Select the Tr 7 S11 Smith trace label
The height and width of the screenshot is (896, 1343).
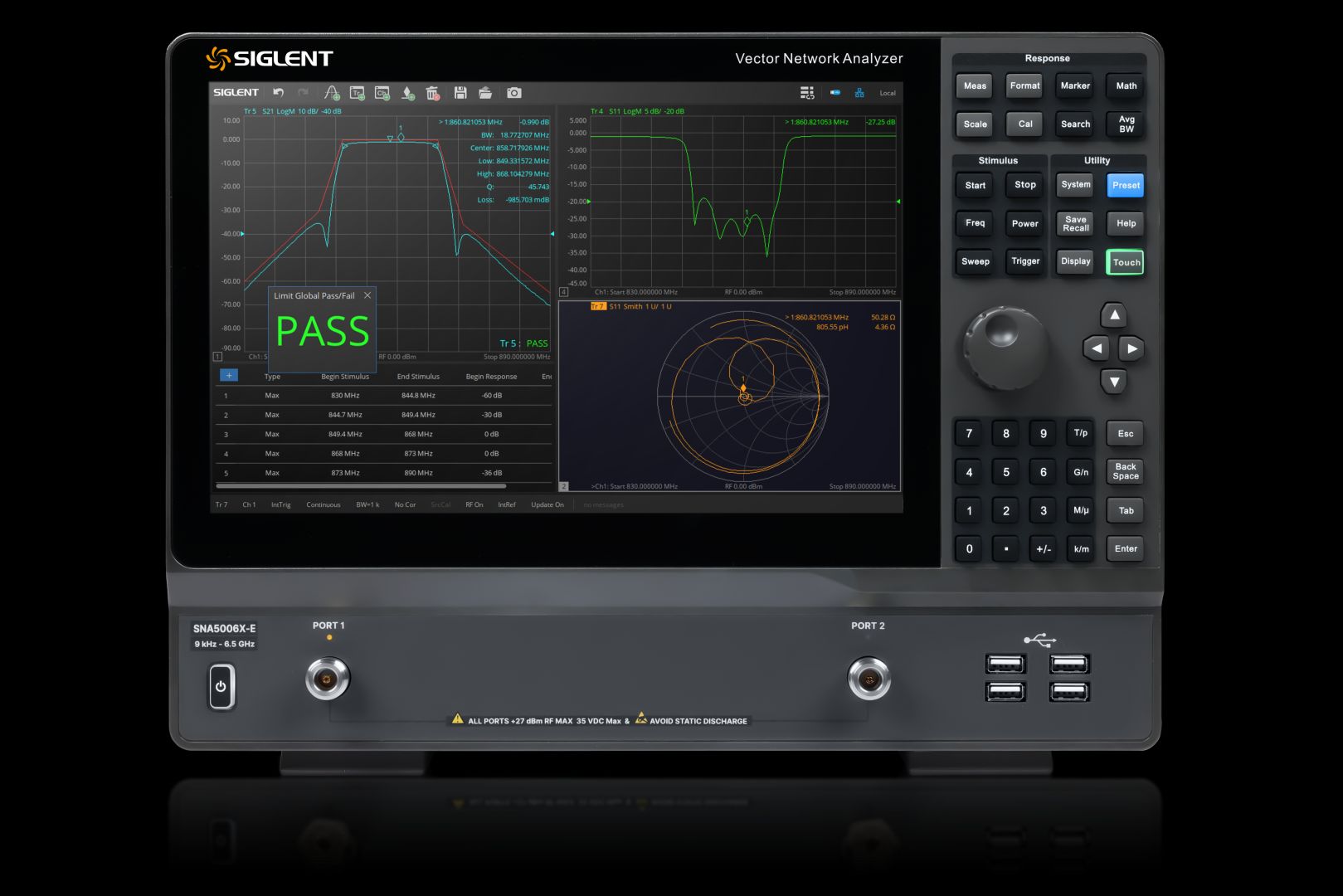tap(630, 307)
